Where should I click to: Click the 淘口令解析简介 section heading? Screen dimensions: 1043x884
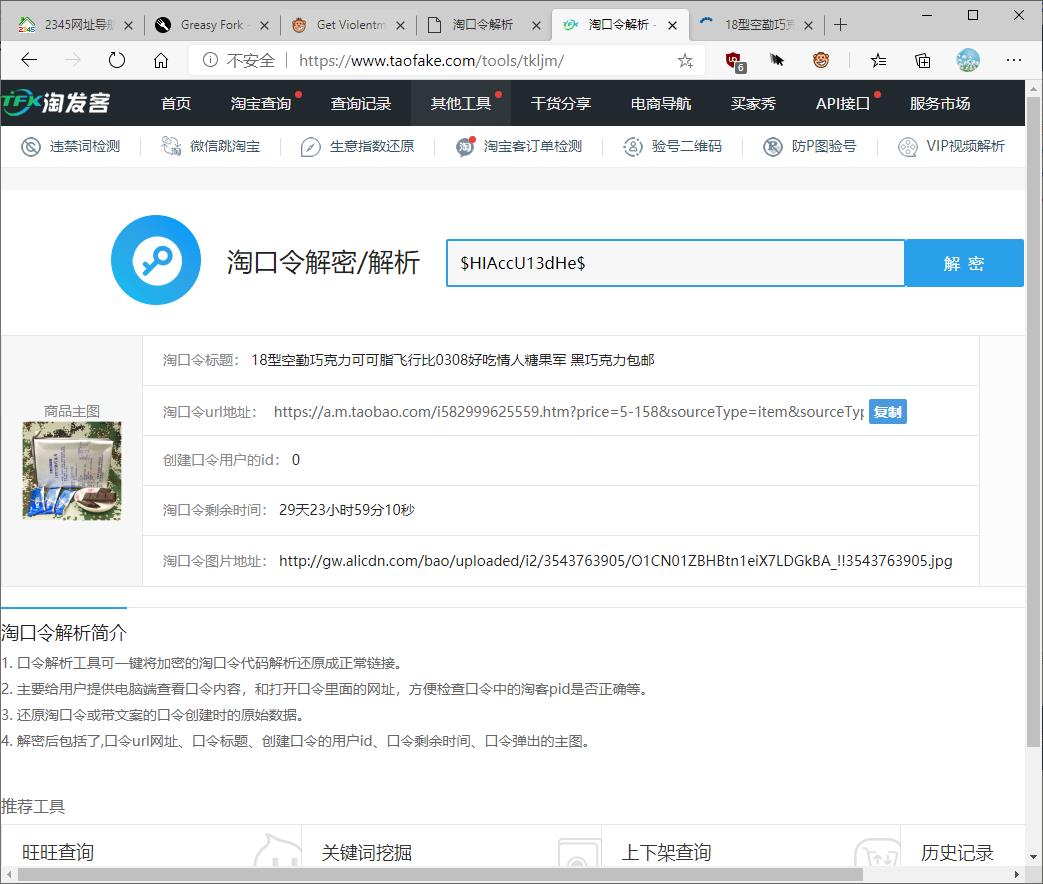pyautogui.click(x=64, y=632)
